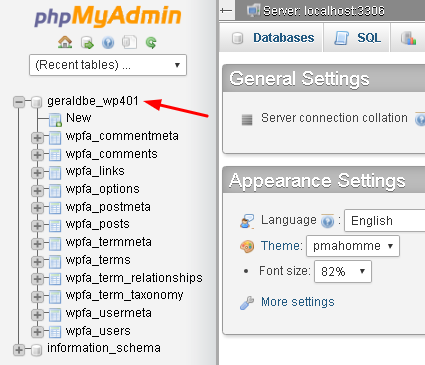Create a New table in geraldbe_wp401

click(79, 118)
